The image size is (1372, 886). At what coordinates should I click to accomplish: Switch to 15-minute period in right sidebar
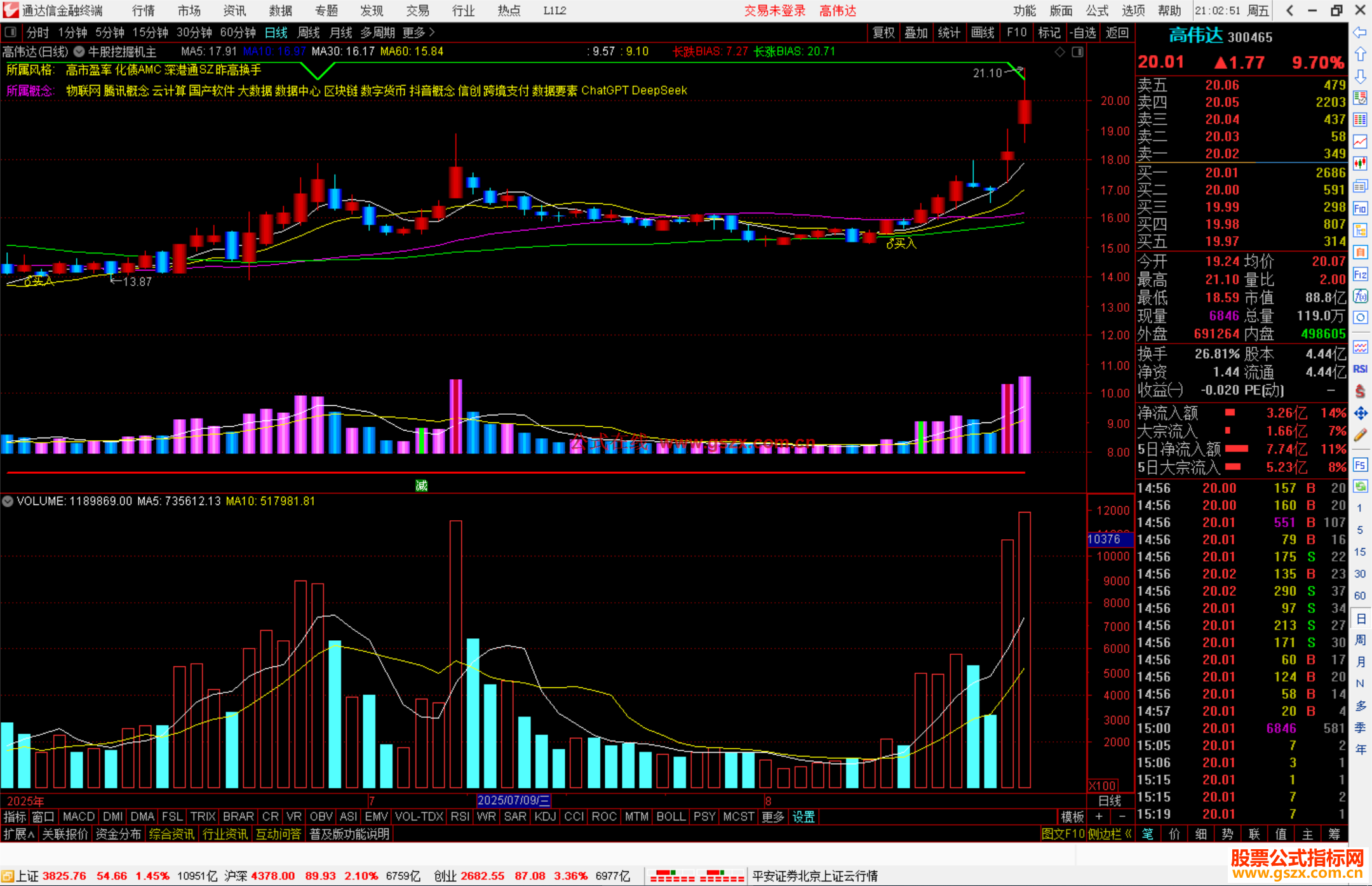[1360, 552]
